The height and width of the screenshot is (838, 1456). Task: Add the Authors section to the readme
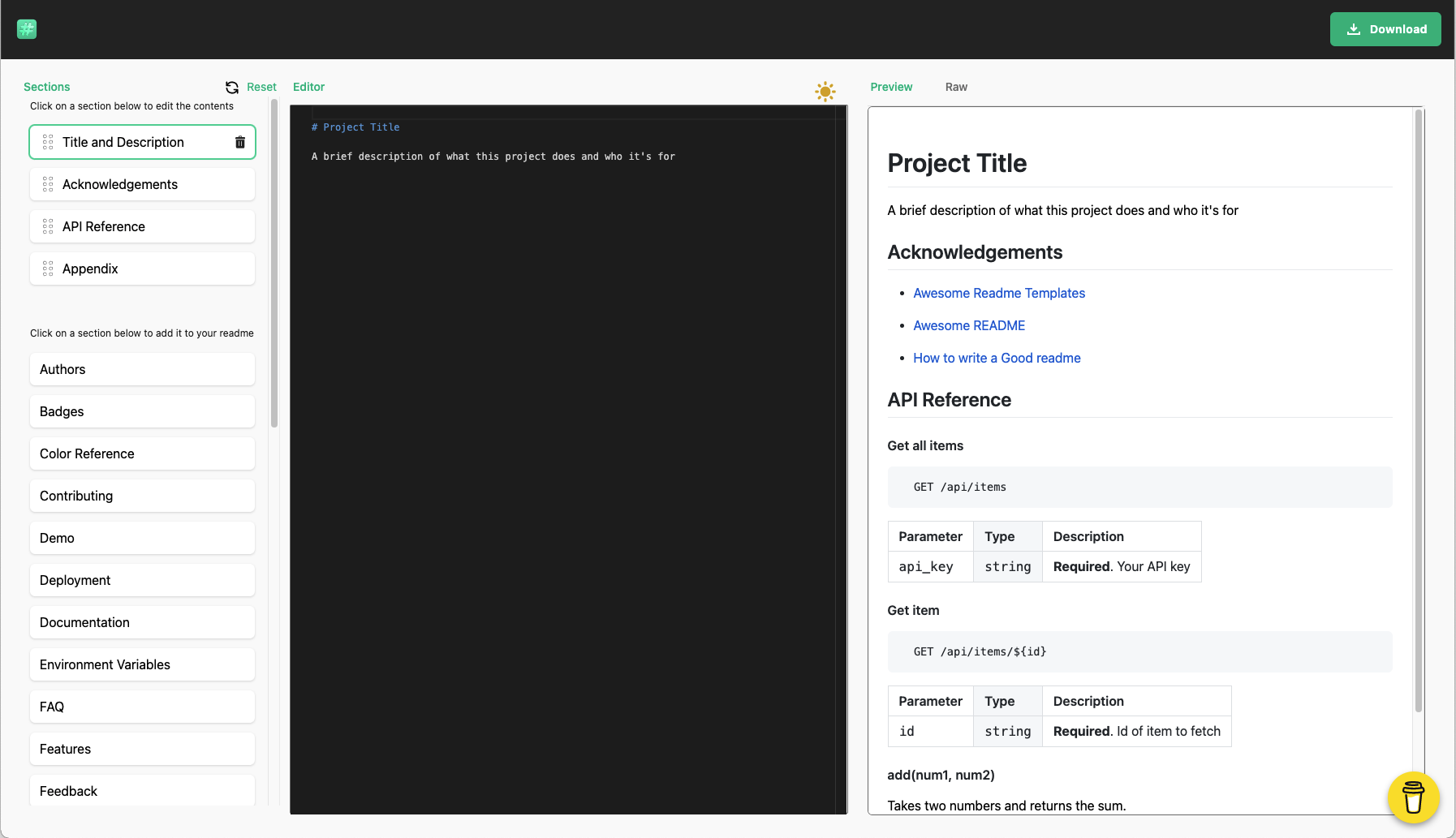142,369
